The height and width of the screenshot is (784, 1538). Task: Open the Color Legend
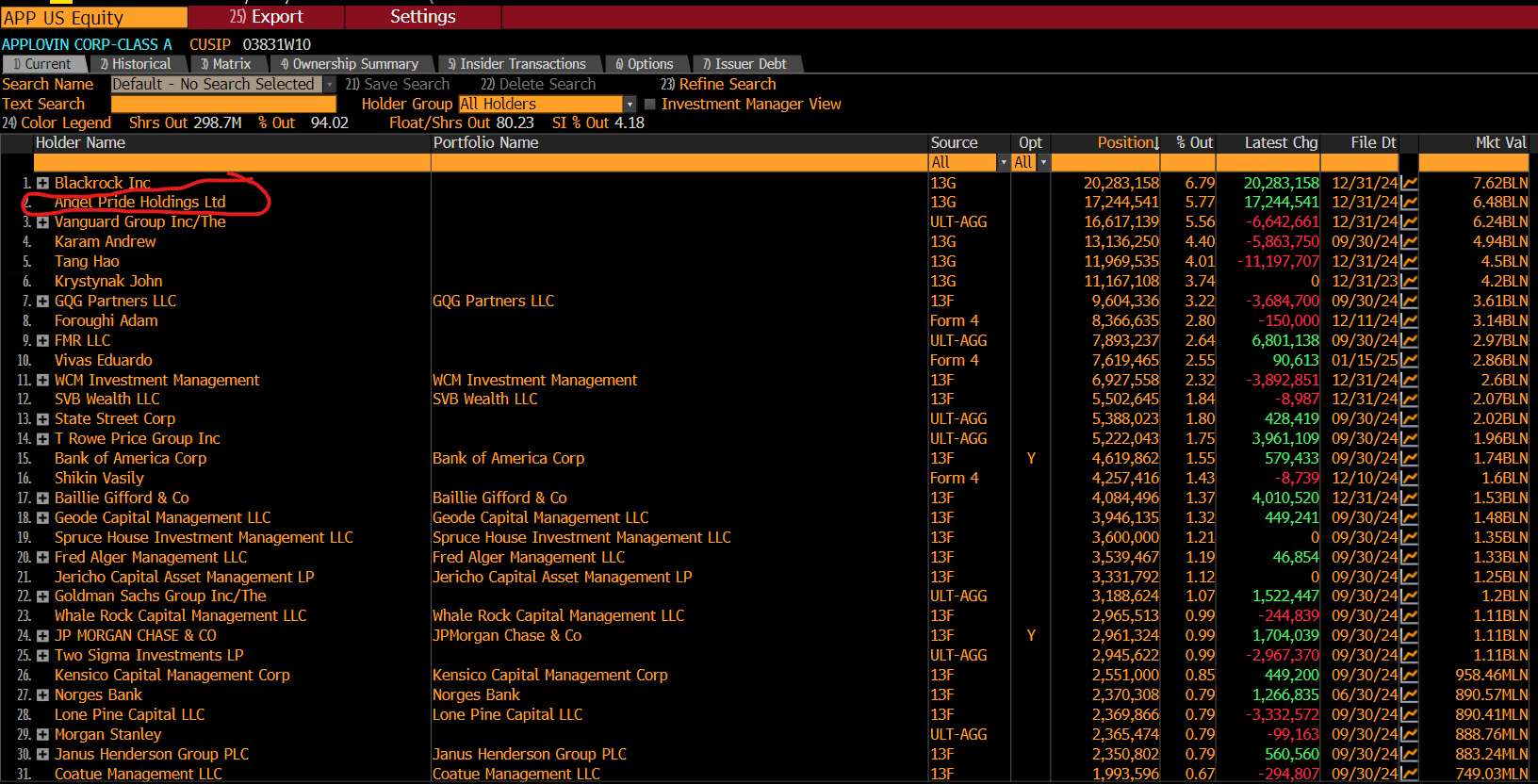(57, 123)
